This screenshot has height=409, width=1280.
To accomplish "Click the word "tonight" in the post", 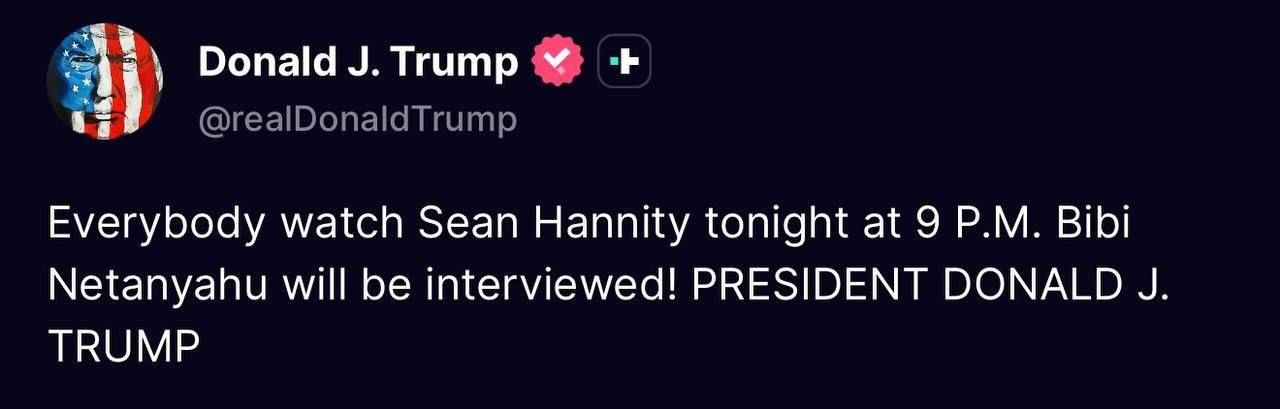I will click(777, 224).
